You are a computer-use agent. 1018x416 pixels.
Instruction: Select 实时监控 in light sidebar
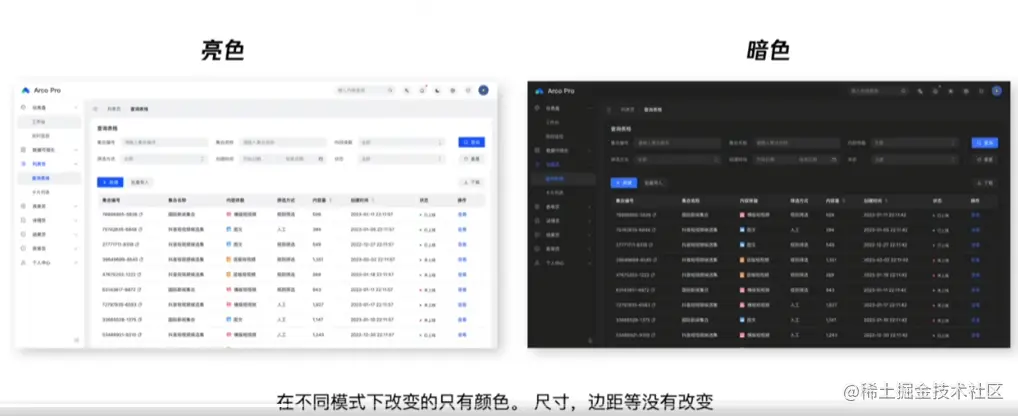pyautogui.click(x=40, y=136)
